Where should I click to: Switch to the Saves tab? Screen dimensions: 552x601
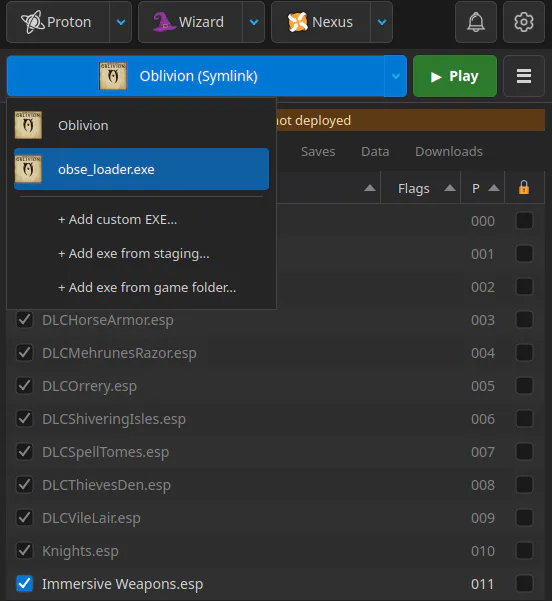[318, 151]
